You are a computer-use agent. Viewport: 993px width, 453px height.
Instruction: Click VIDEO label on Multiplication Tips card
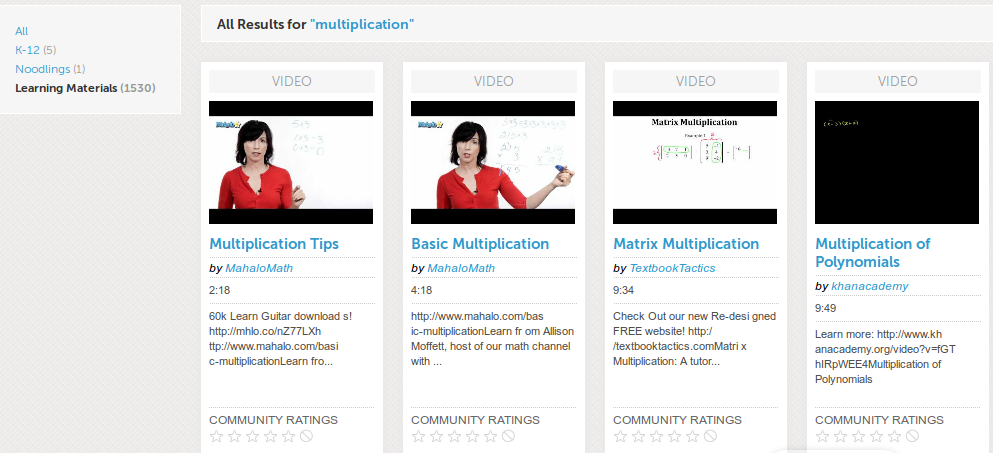click(291, 81)
